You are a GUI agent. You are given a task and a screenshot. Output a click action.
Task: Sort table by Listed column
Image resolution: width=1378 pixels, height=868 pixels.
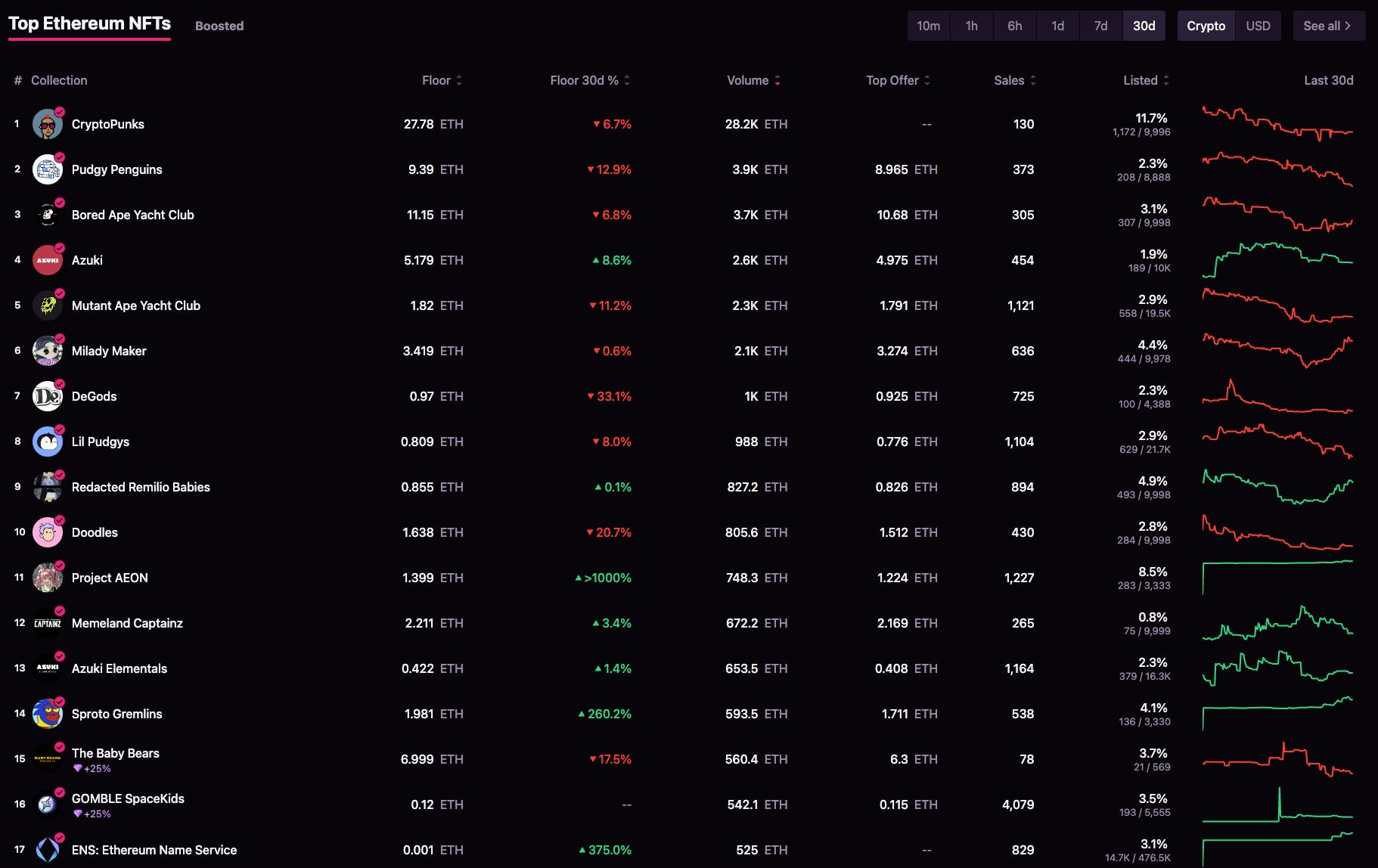pyautogui.click(x=1147, y=80)
